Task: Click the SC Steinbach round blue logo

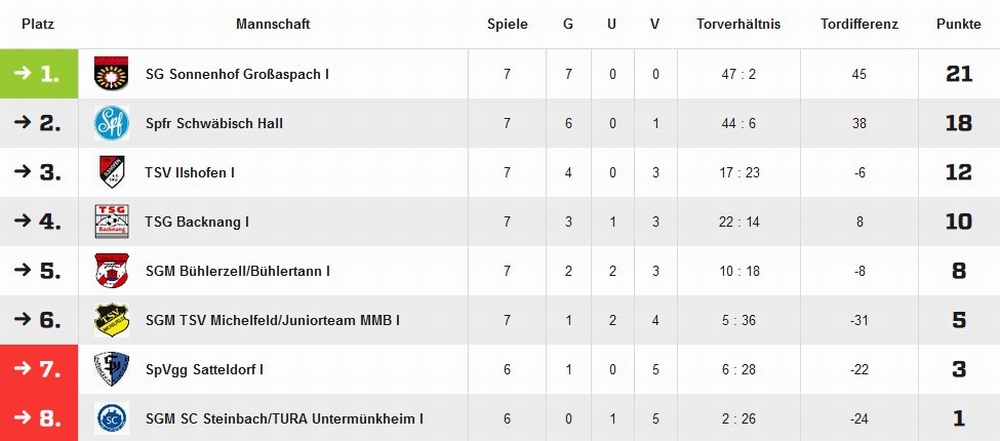Action: click(112, 419)
